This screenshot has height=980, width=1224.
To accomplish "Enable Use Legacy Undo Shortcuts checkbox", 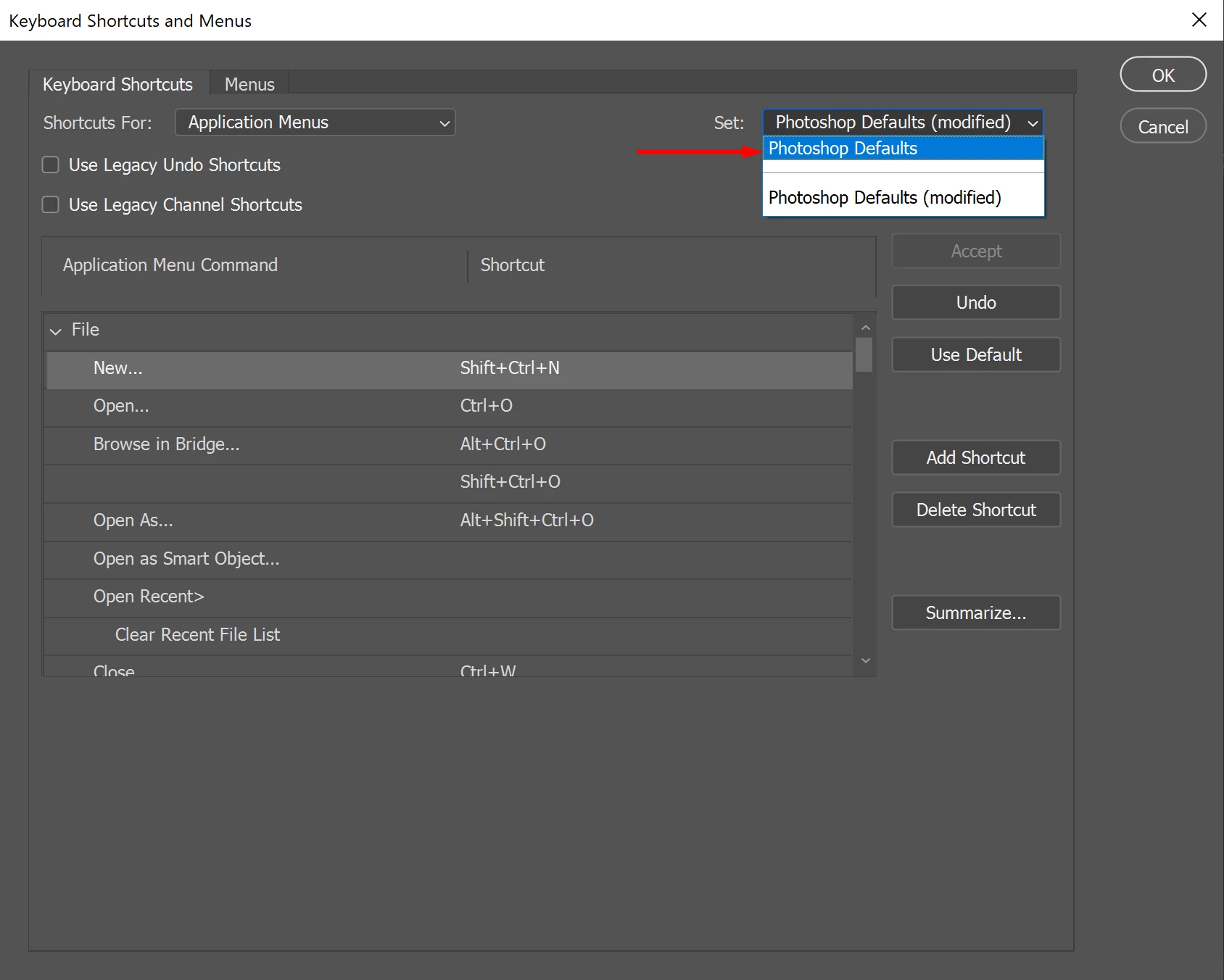I will [x=51, y=165].
